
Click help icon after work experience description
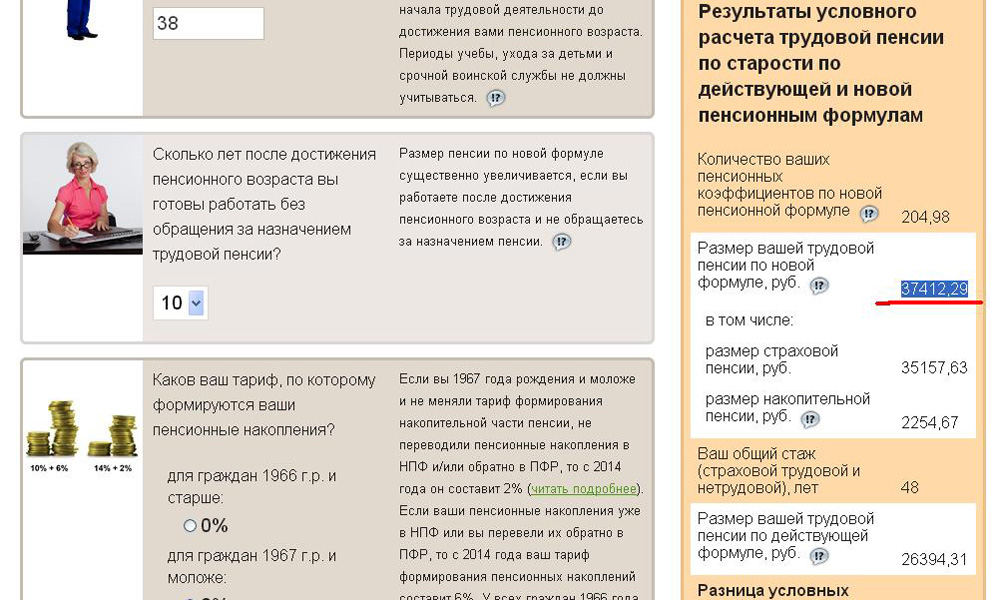click(x=496, y=98)
